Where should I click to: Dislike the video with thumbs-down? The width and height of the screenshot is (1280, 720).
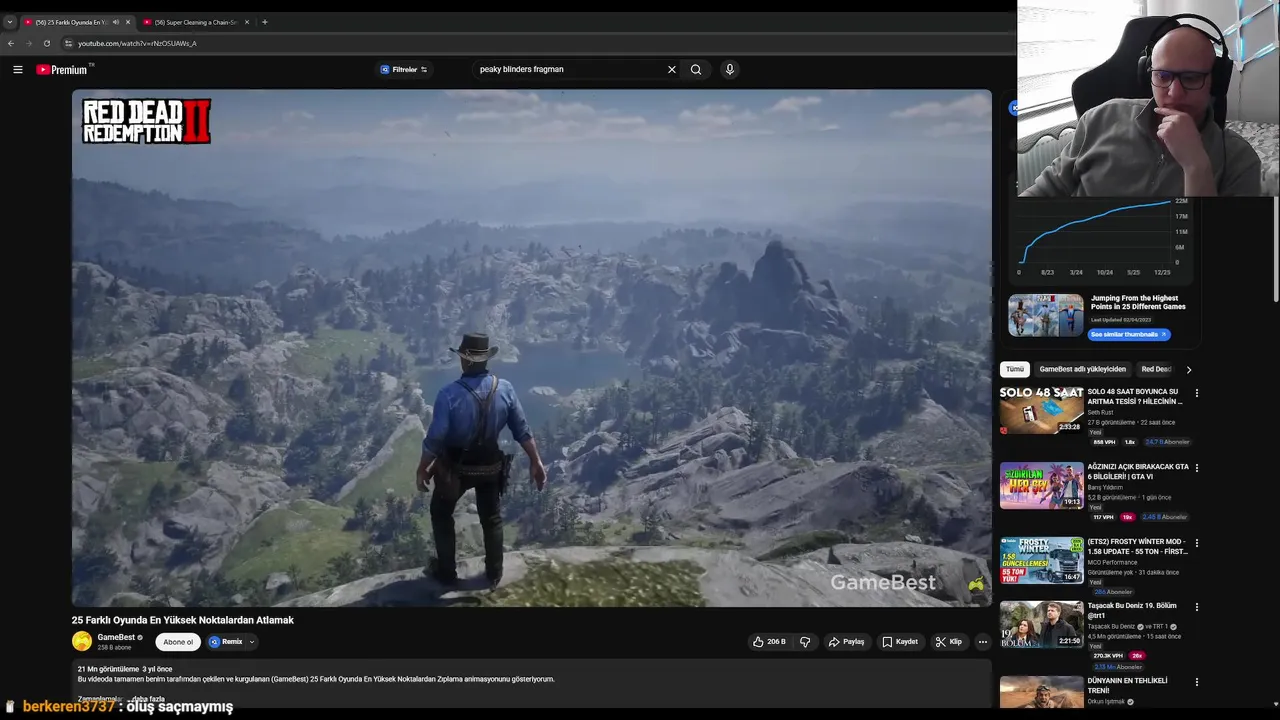[x=805, y=642]
